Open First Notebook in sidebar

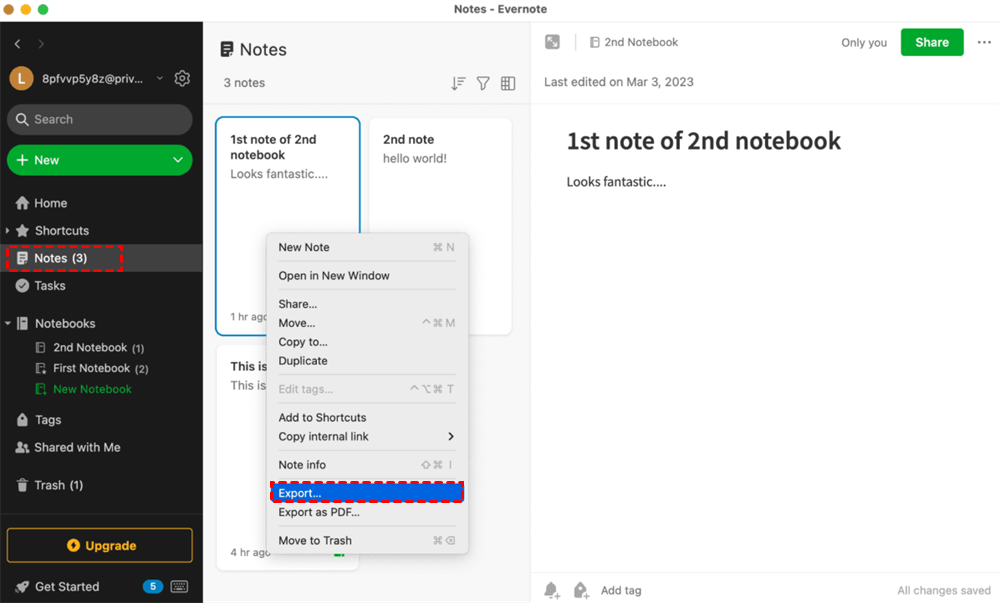click(92, 368)
